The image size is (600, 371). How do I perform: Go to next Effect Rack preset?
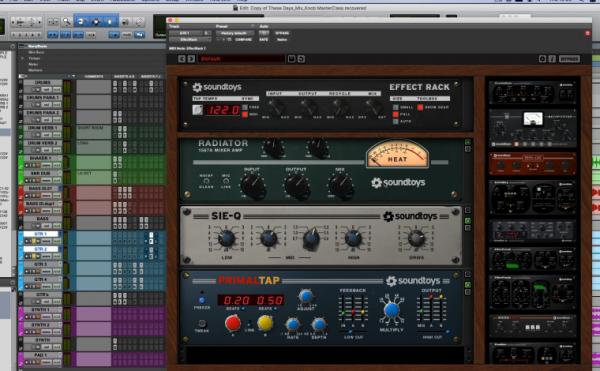click(x=191, y=59)
